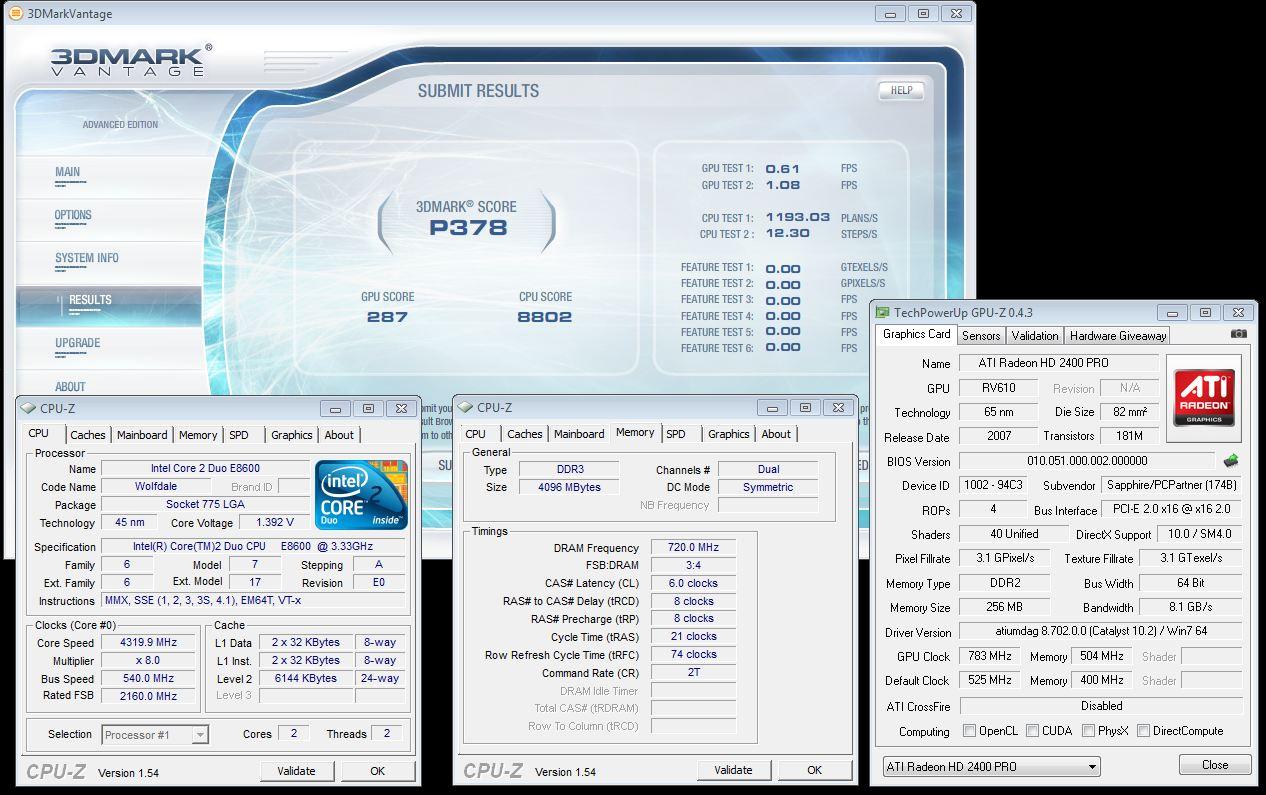Click the Close button in GPU-Z
Viewport: 1266px width, 795px height.
coord(1215,765)
